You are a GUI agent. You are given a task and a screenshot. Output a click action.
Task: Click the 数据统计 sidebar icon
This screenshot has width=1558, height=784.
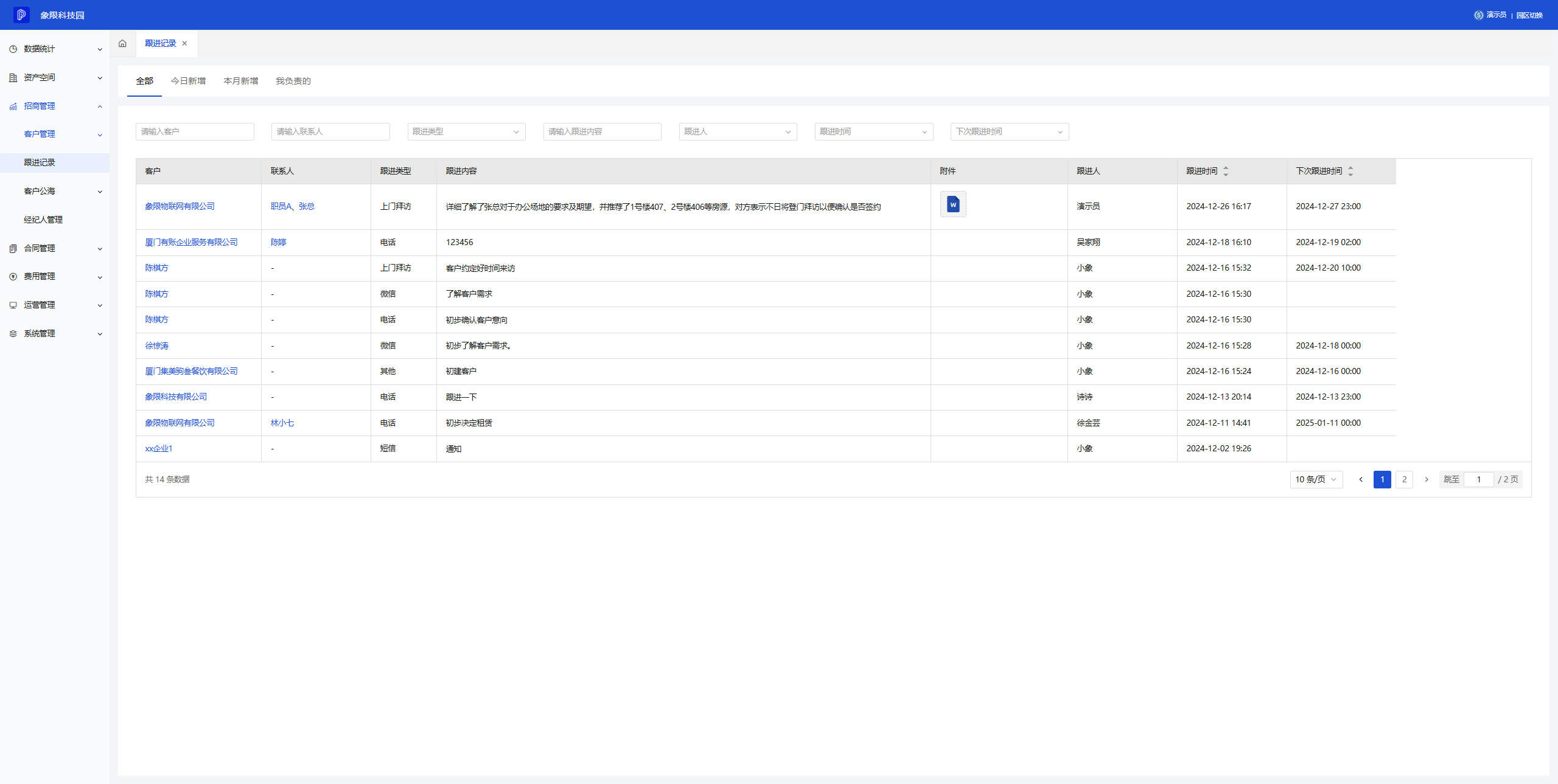13,49
